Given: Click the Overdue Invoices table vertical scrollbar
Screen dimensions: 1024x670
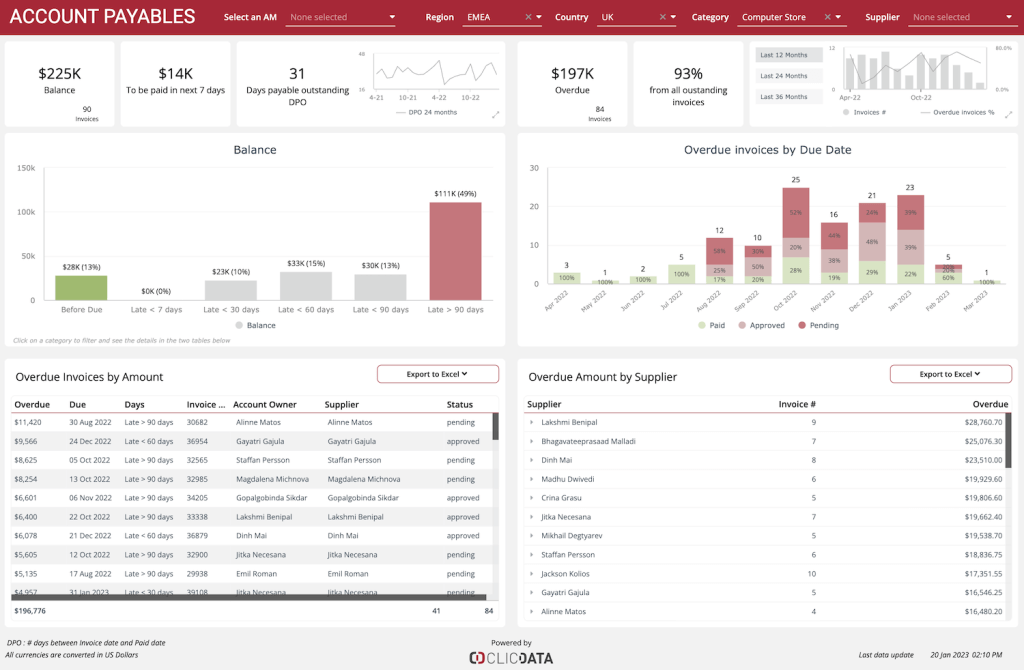Looking at the screenshot, I should (x=495, y=427).
